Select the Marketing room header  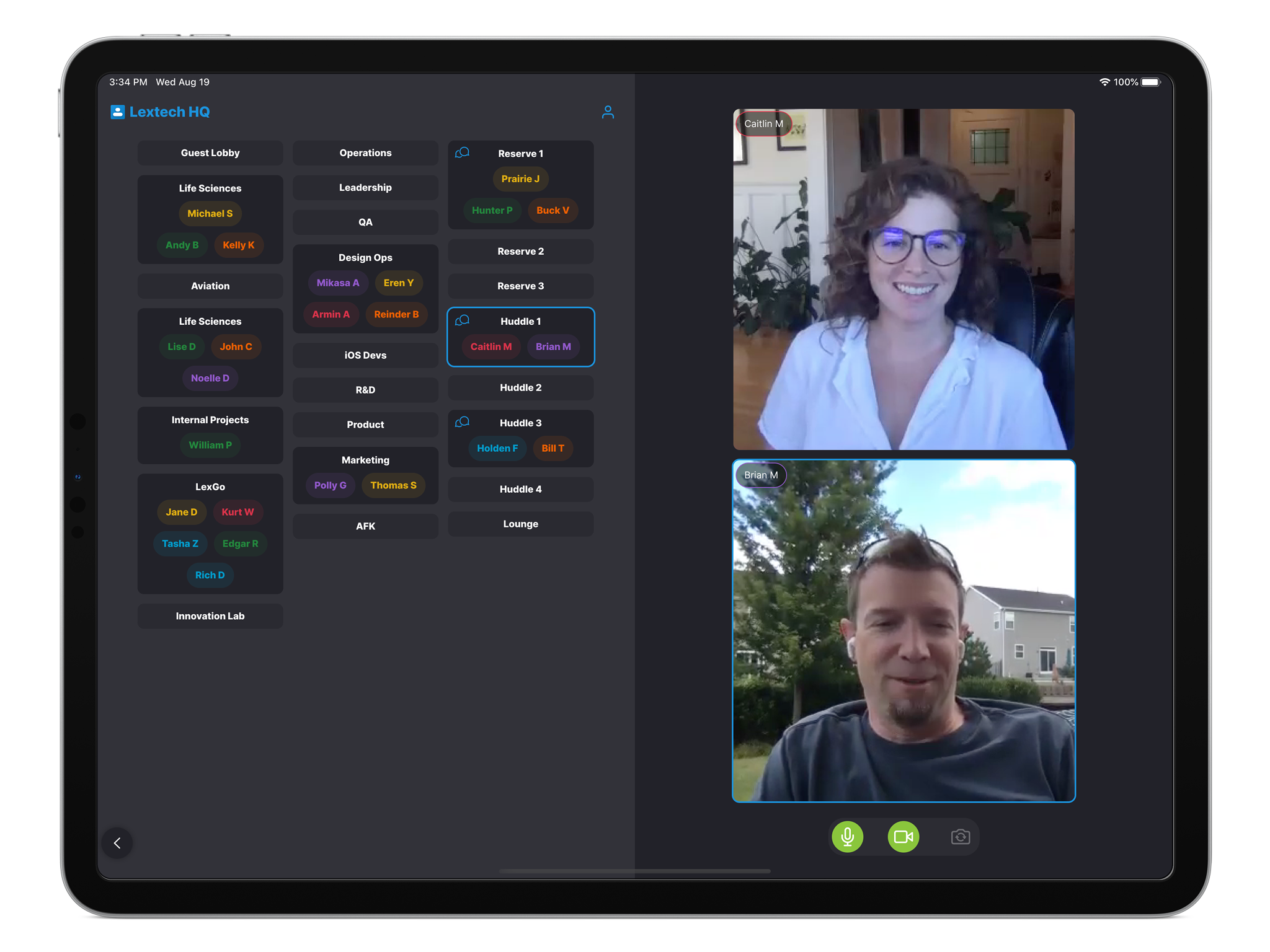coord(365,461)
